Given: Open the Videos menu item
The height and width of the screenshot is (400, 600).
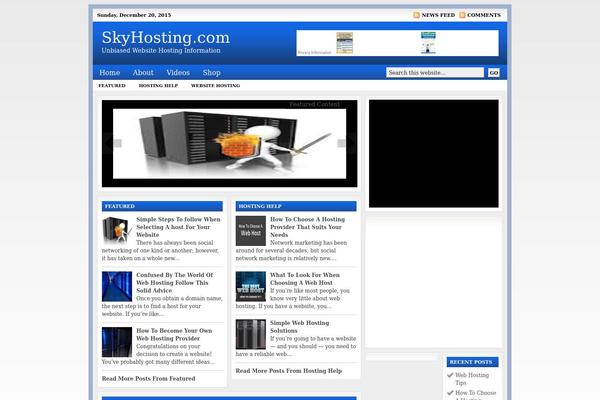Looking at the screenshot, I should [178, 72].
